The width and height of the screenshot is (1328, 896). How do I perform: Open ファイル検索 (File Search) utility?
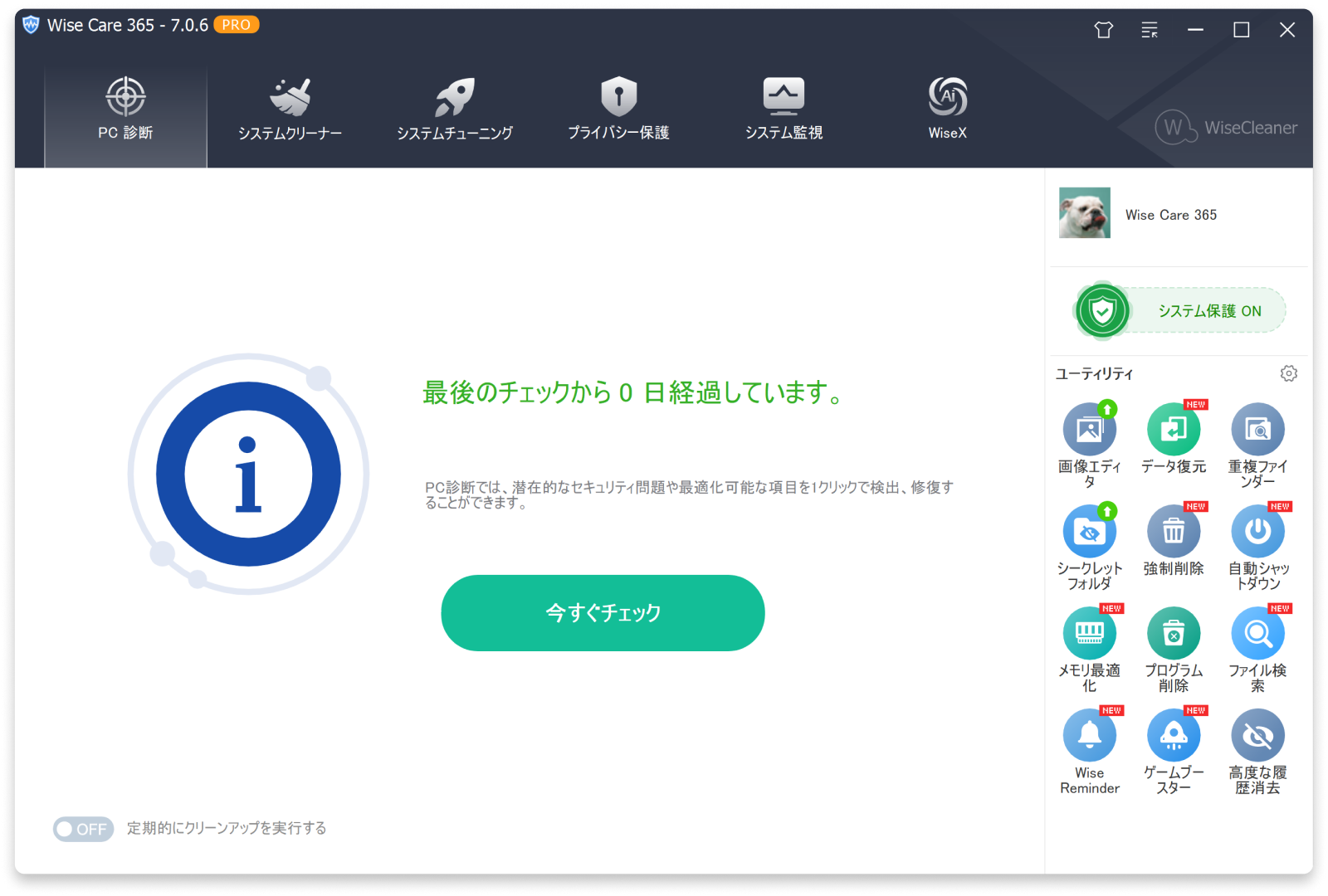coord(1257,635)
